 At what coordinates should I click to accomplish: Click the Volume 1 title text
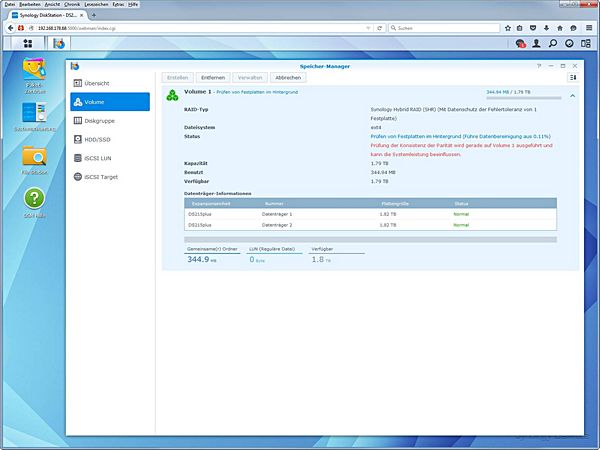(x=198, y=92)
